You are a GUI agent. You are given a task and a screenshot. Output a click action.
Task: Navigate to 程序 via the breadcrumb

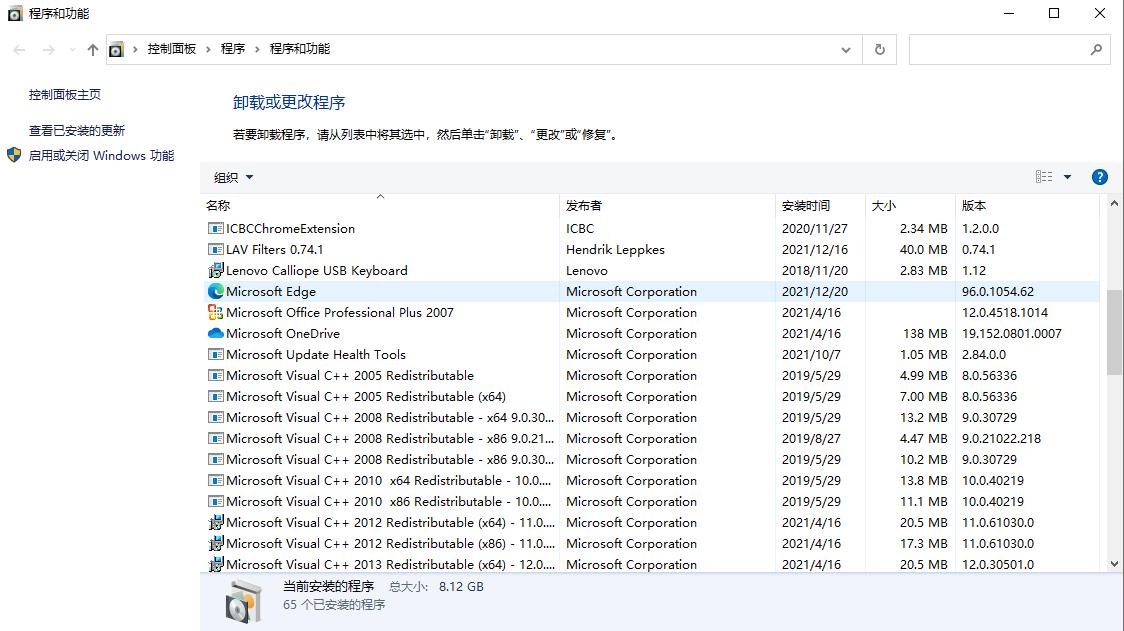click(233, 46)
